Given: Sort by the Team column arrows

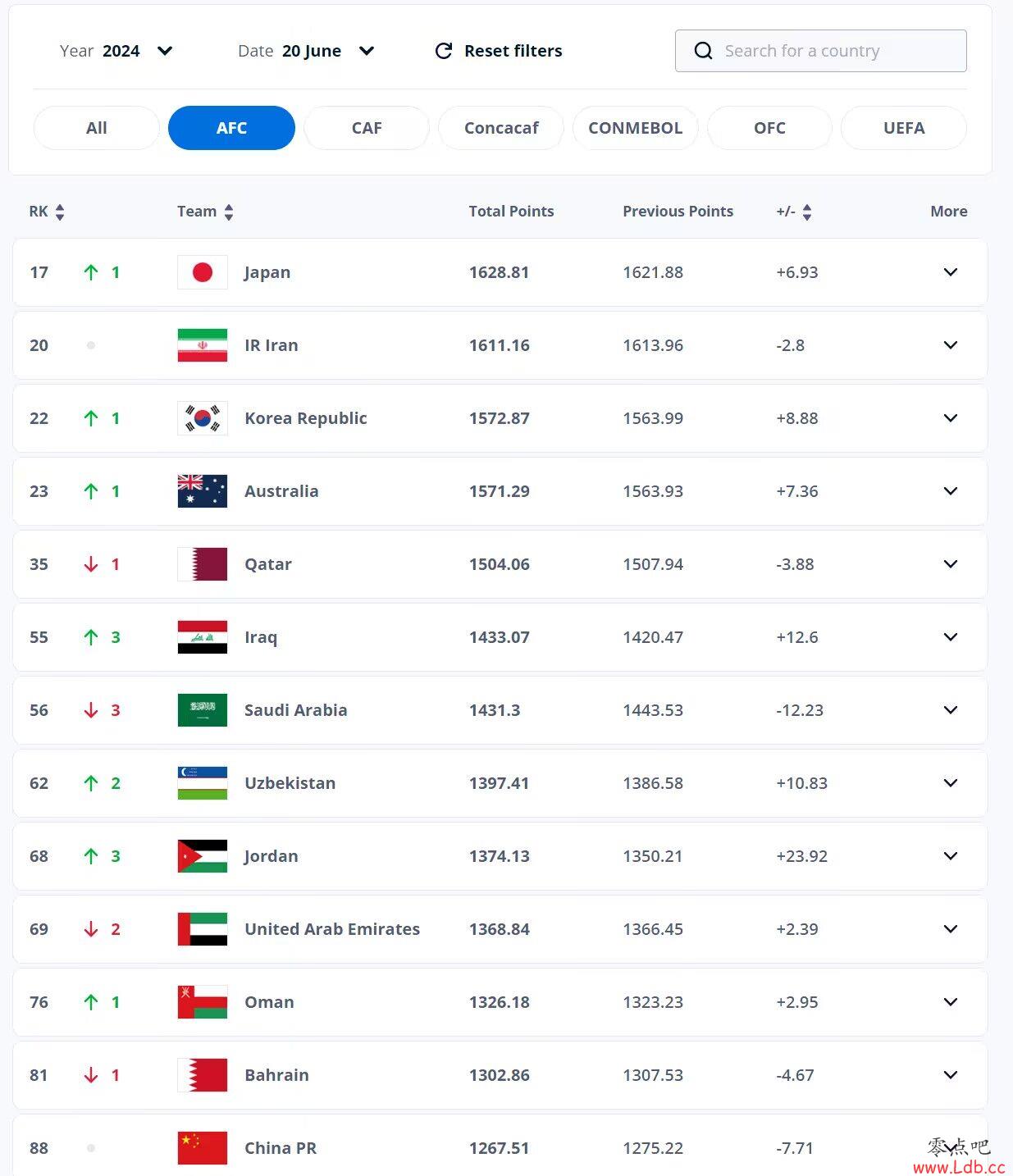Looking at the screenshot, I should point(229,212).
